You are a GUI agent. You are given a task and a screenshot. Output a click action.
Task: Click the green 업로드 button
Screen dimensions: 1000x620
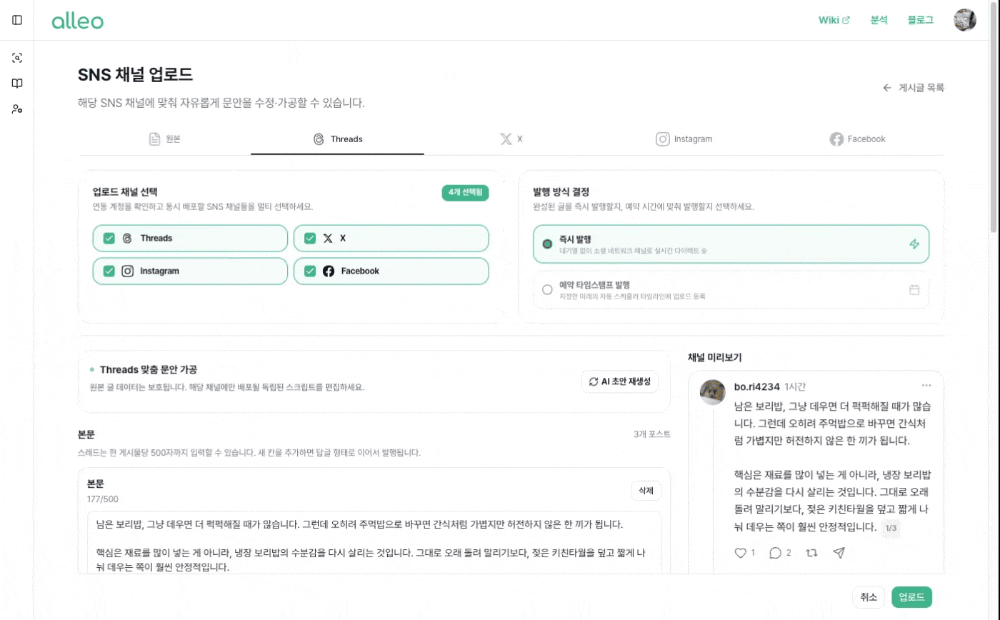[911, 597]
